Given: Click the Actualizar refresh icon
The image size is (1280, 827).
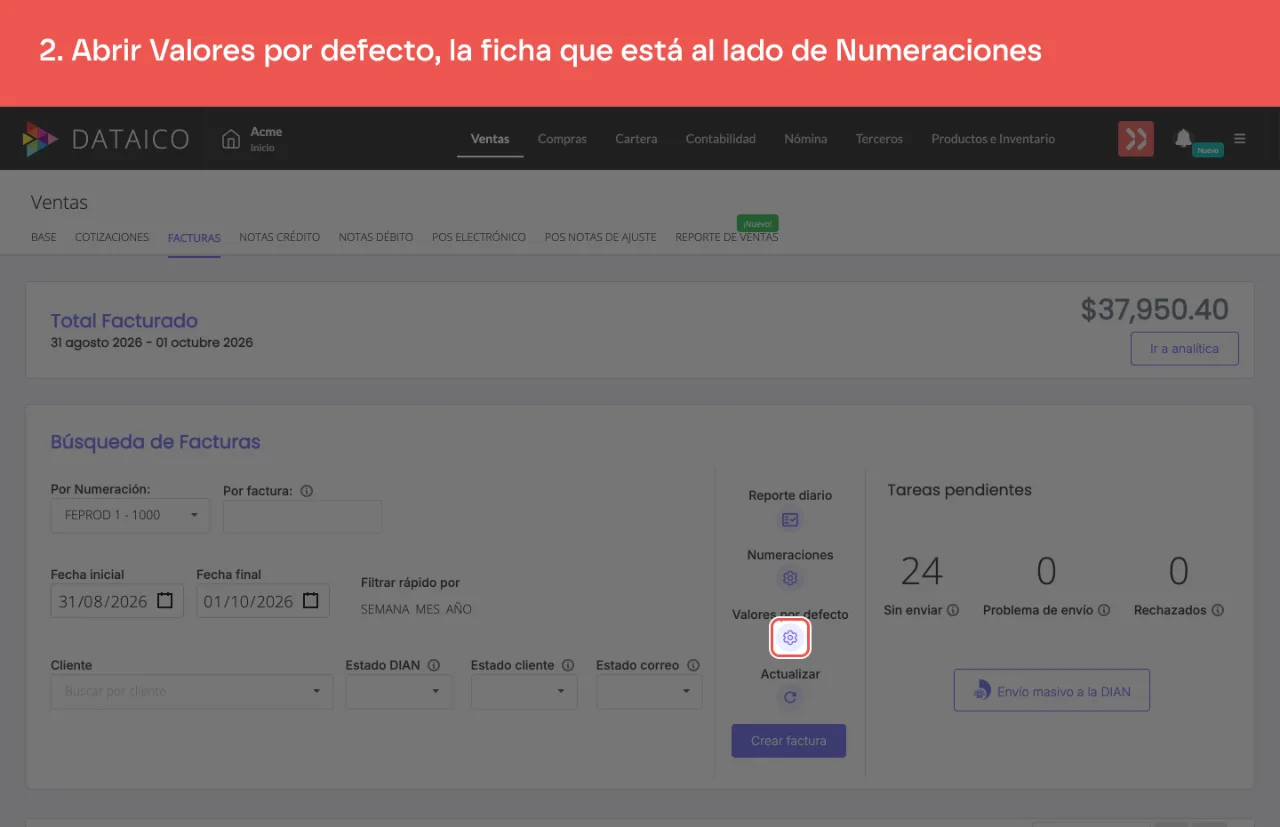Looking at the screenshot, I should [x=790, y=698].
